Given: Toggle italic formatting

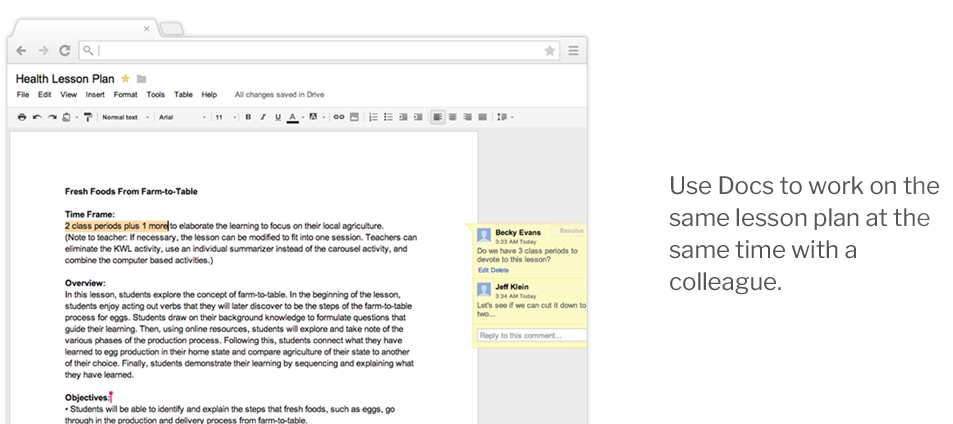Looking at the screenshot, I should 263,117.
